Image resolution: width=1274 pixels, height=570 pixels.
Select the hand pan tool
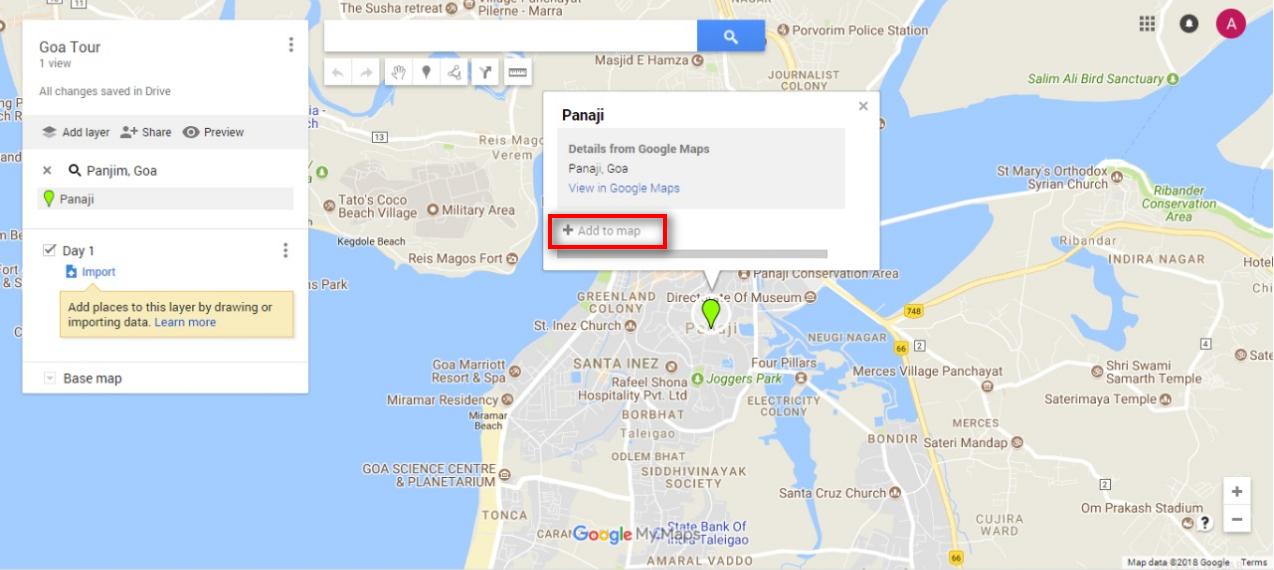tap(398, 72)
